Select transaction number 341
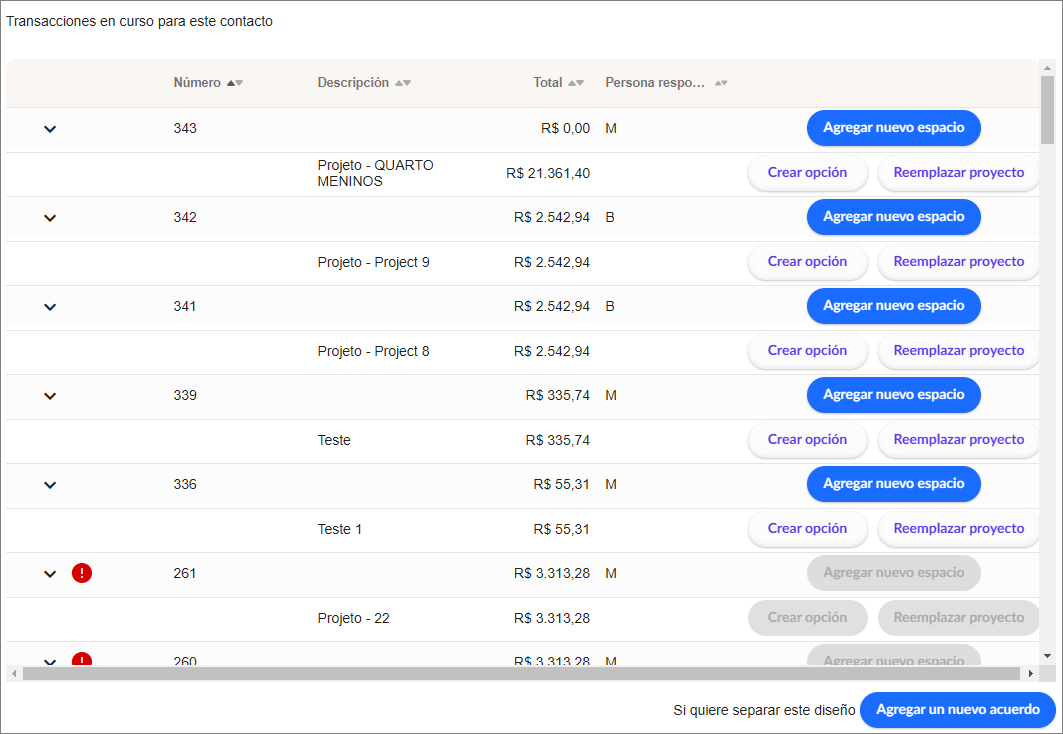The image size is (1063, 734). pos(185,306)
